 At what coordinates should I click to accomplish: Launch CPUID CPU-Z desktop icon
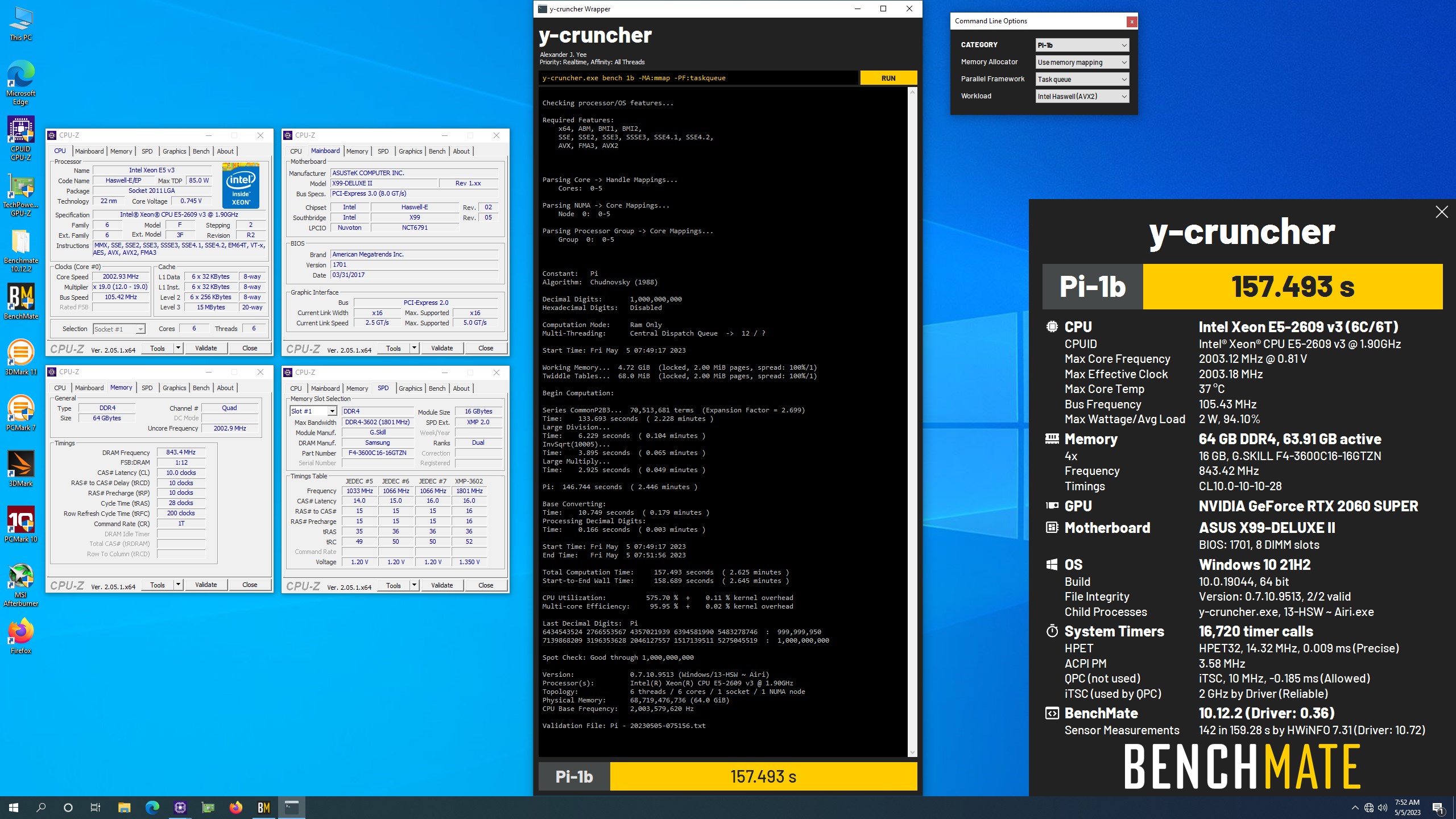[x=21, y=138]
